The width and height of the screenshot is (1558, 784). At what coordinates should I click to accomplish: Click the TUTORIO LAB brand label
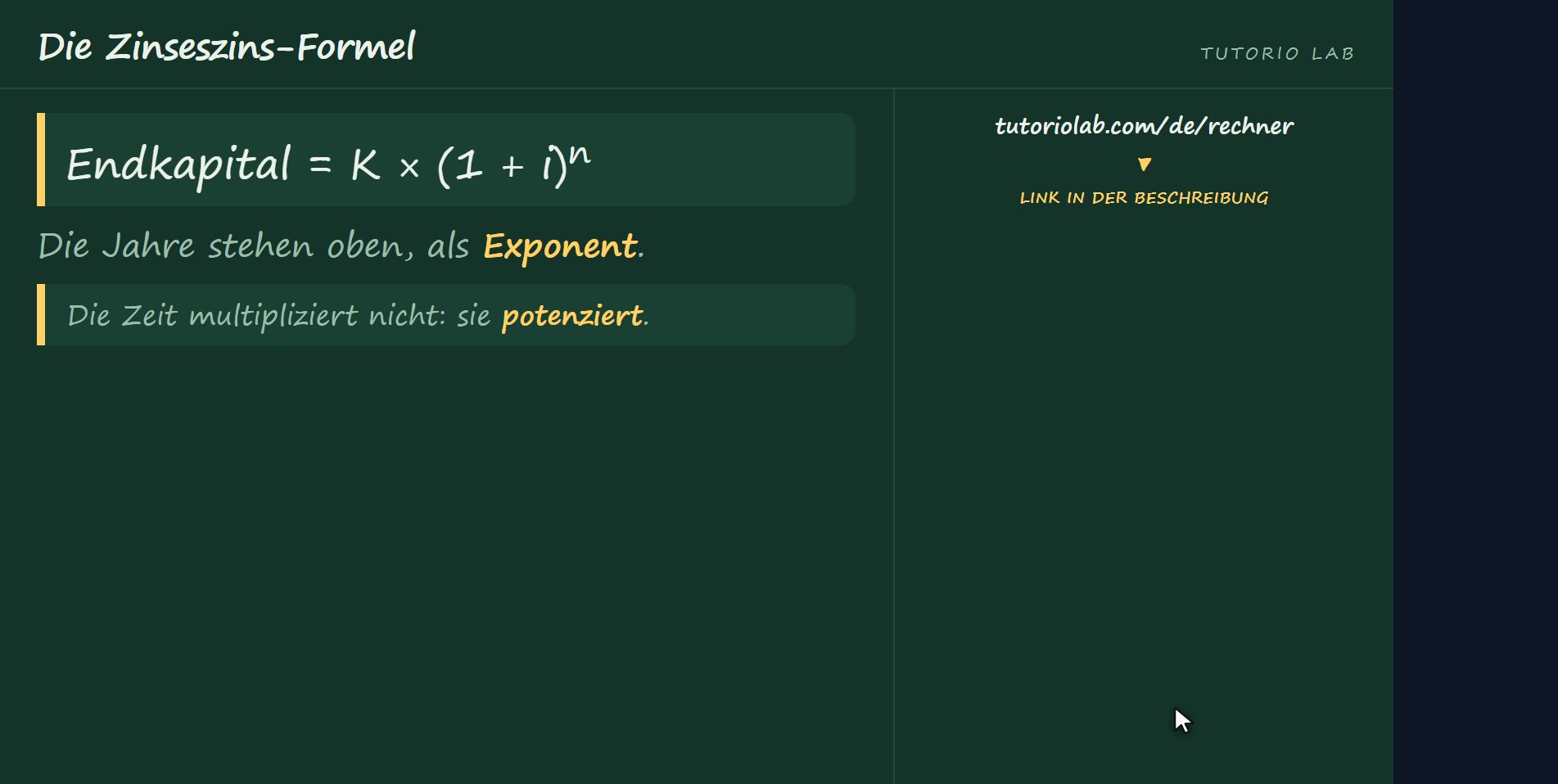(x=1277, y=53)
